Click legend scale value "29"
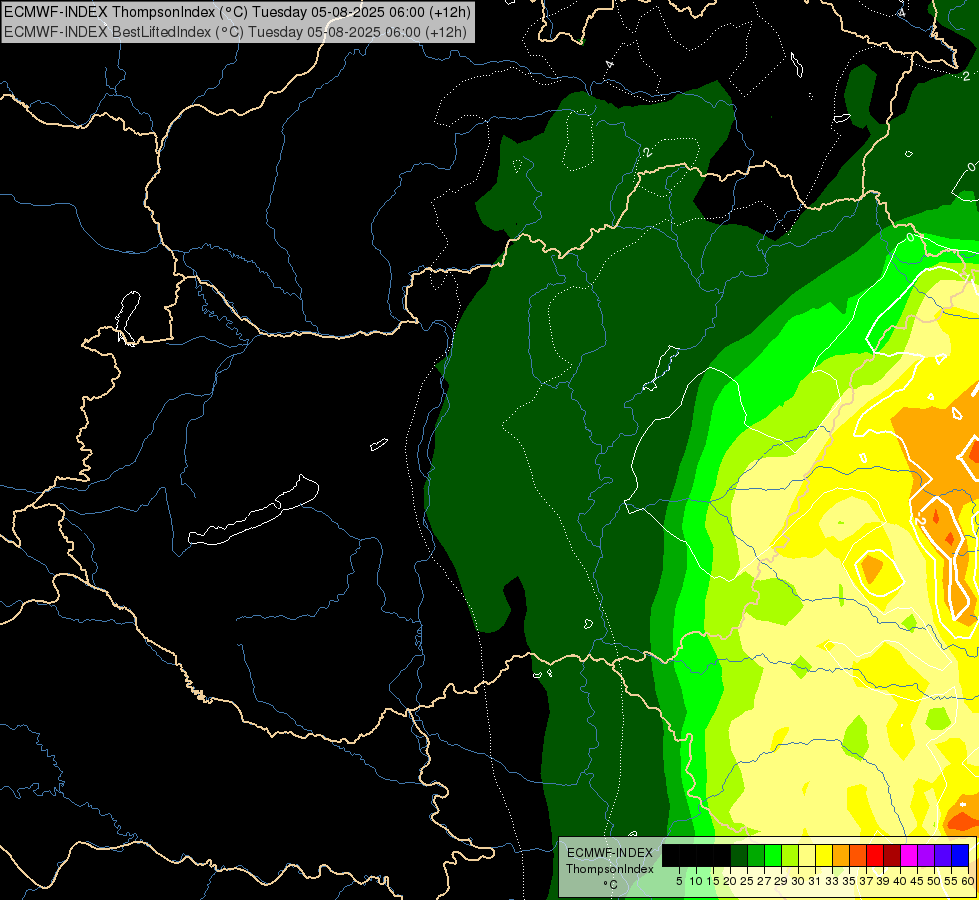The image size is (979, 900). pyautogui.click(x=781, y=881)
